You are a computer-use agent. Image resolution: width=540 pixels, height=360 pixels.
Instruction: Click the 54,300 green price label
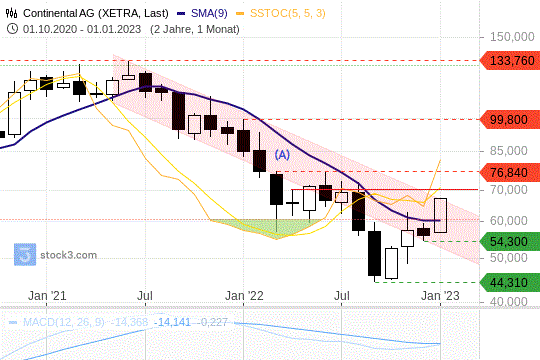click(x=510, y=241)
